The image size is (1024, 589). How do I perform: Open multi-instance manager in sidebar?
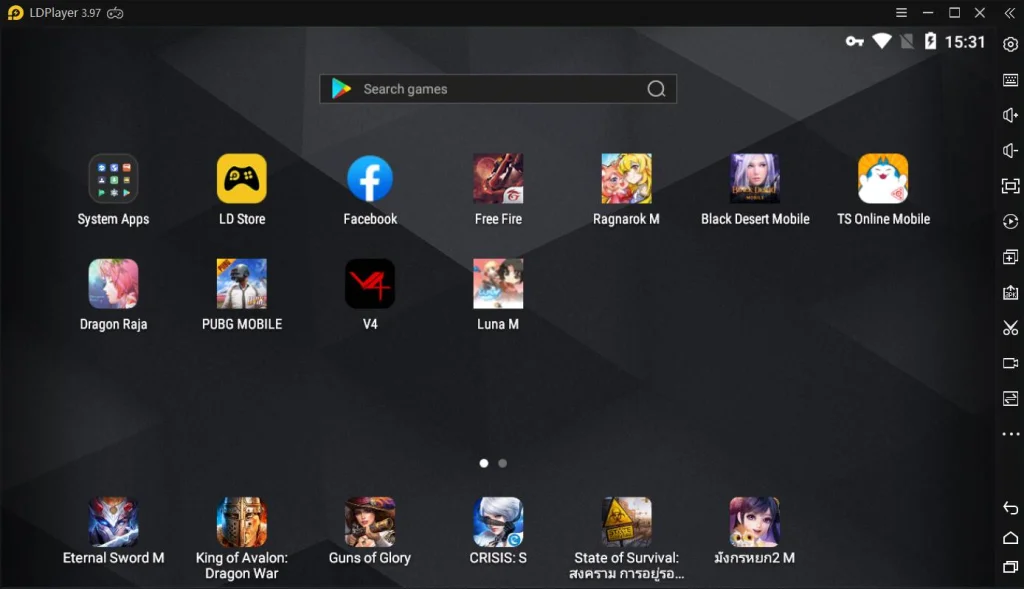(x=1010, y=257)
